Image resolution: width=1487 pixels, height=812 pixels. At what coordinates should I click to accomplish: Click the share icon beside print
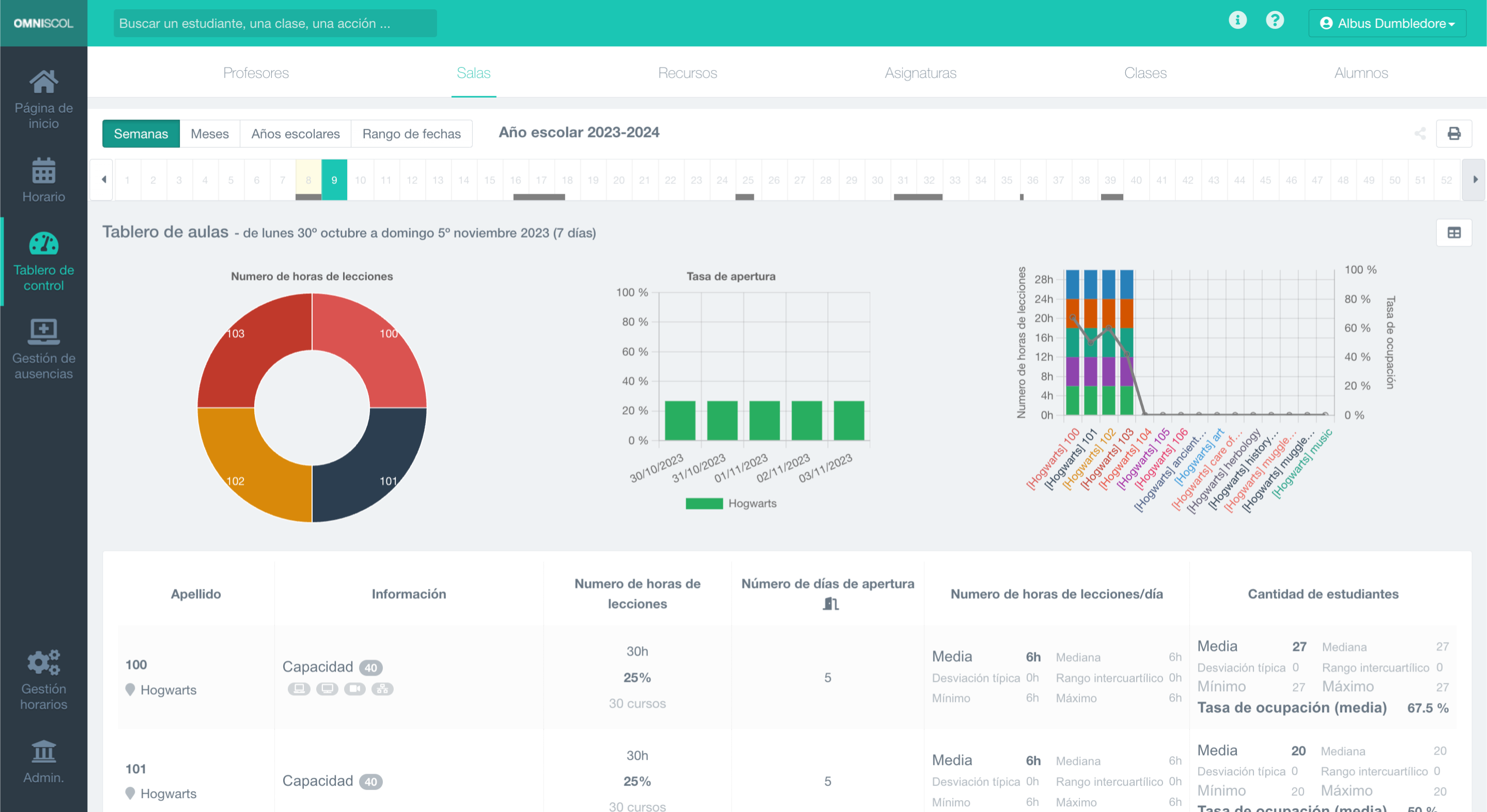pyautogui.click(x=1420, y=134)
